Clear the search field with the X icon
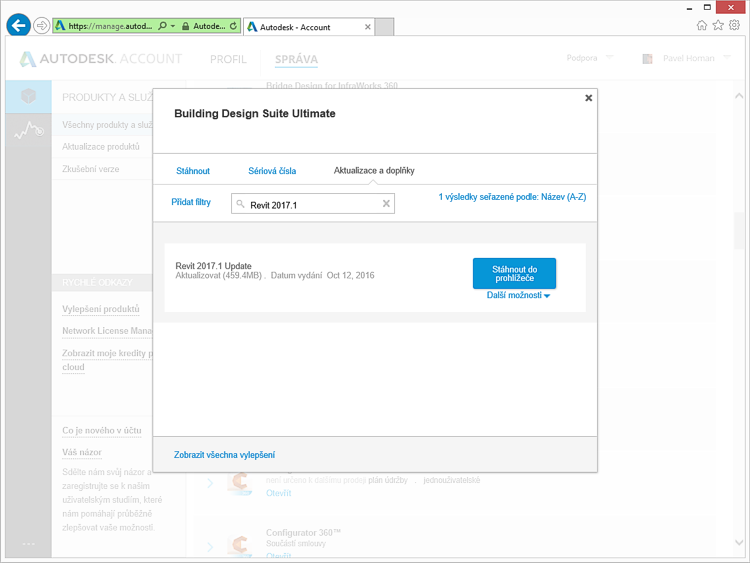Viewport: 750px width, 563px height. point(386,204)
